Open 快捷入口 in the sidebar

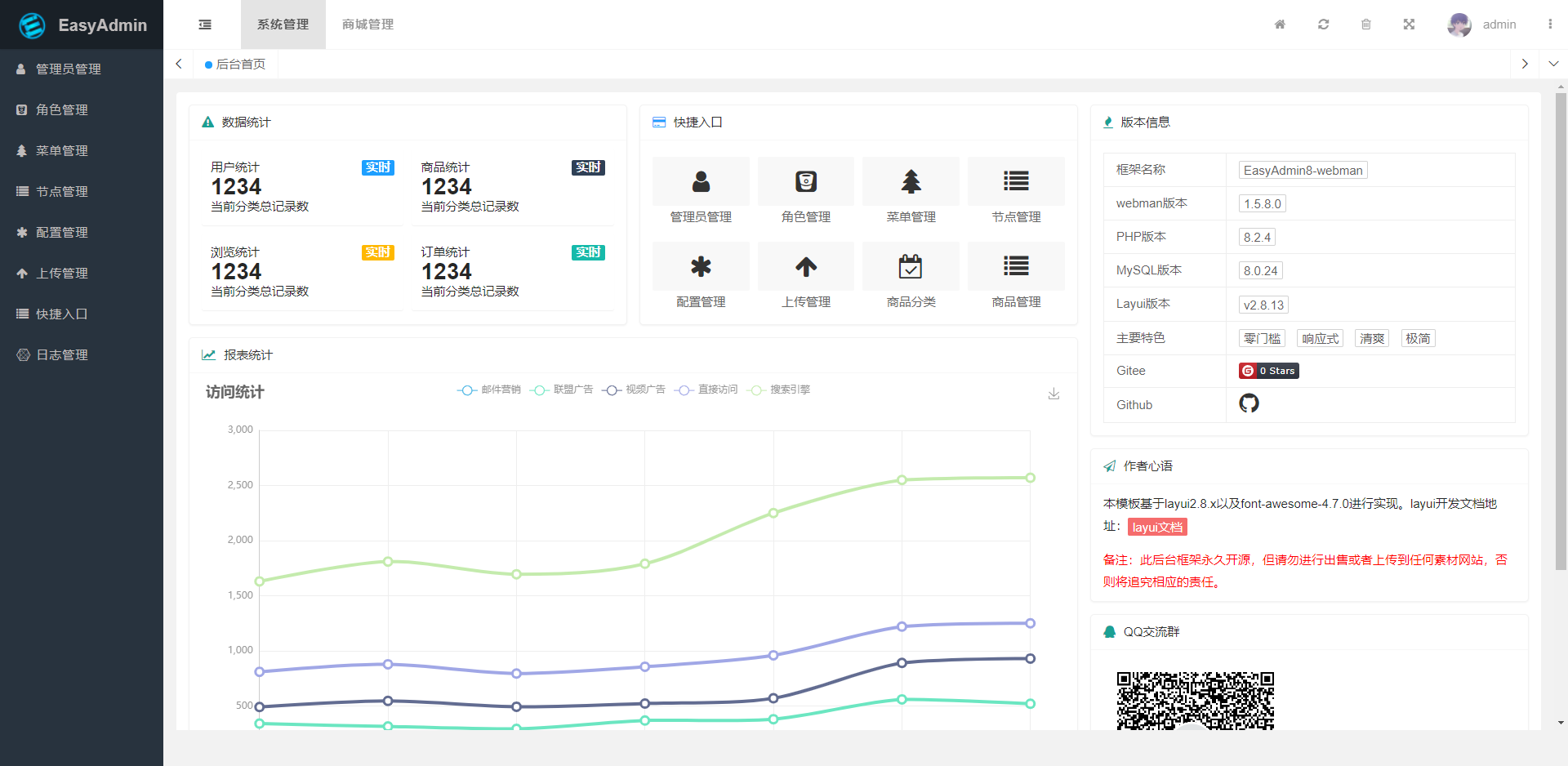[x=82, y=314]
